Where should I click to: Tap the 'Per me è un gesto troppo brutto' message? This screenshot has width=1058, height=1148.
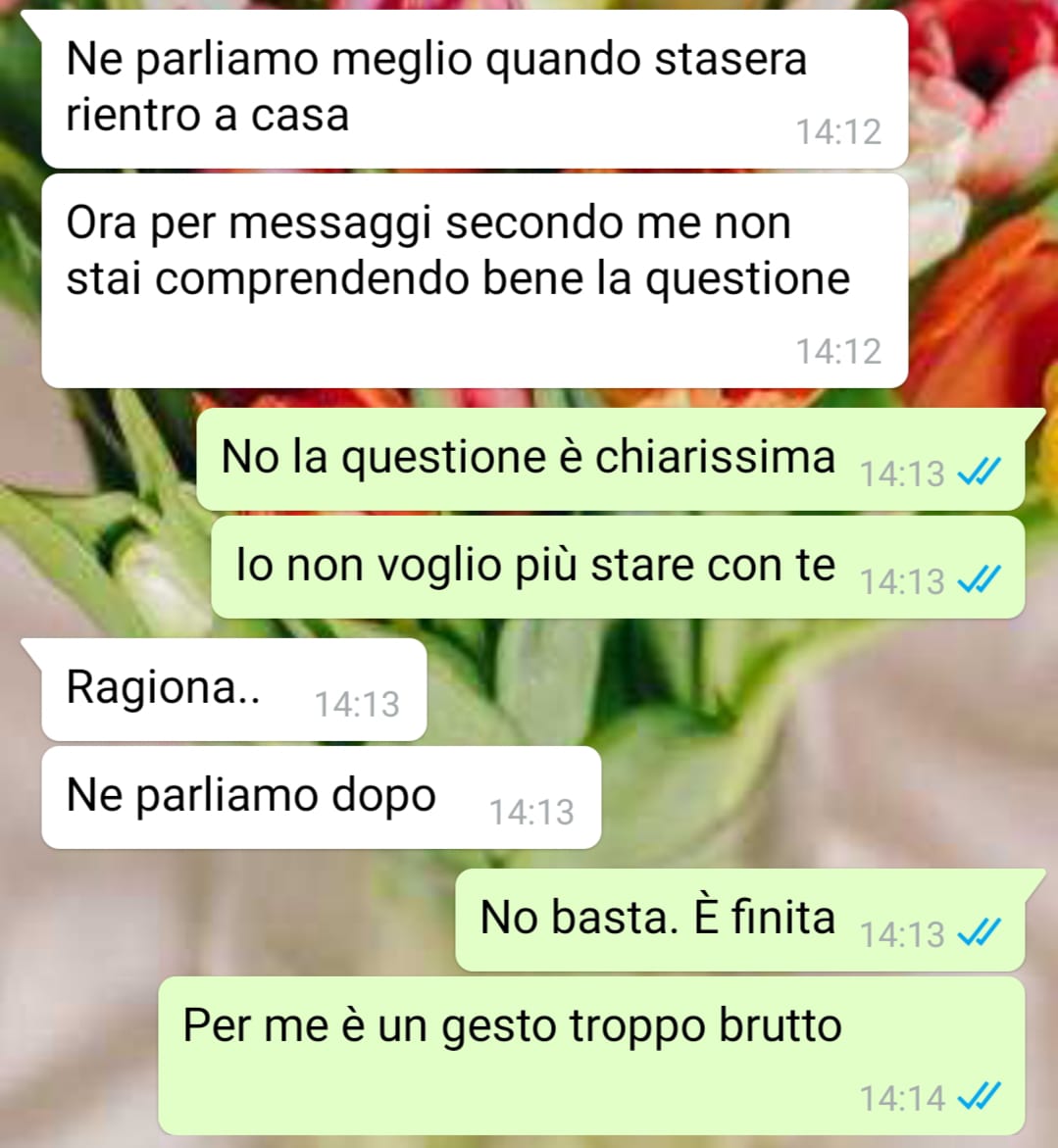click(x=591, y=1056)
